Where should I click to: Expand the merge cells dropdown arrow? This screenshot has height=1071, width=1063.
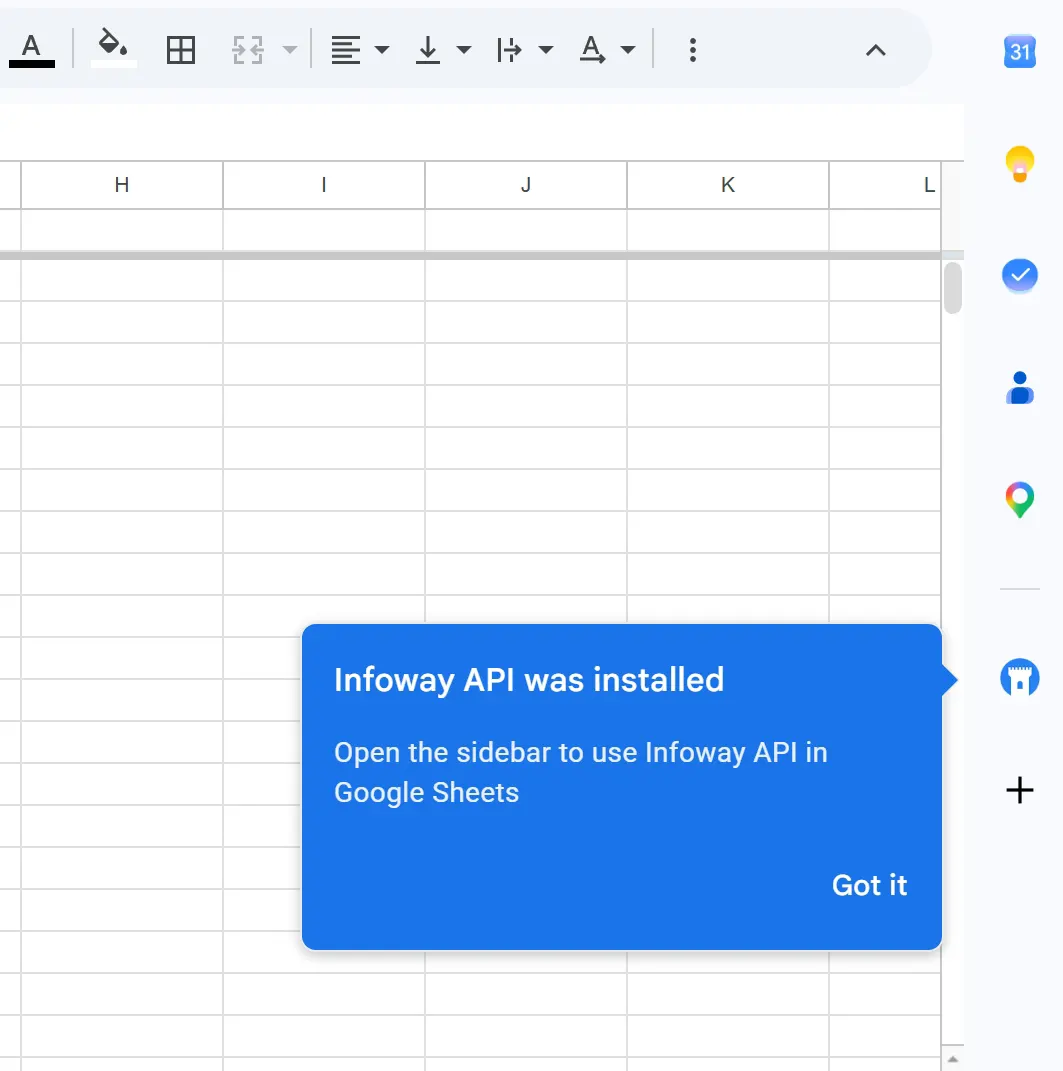pyautogui.click(x=290, y=50)
